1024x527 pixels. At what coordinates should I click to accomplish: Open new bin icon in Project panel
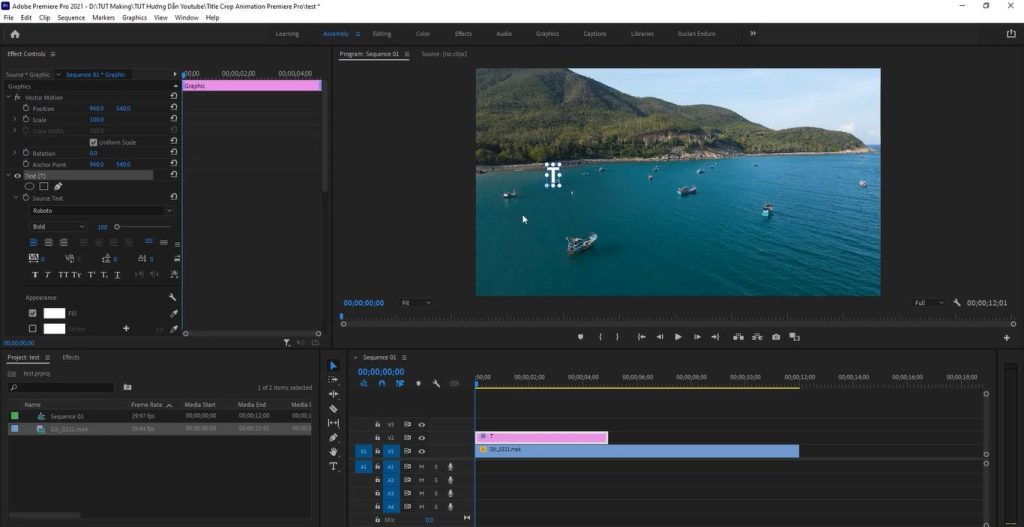pos(127,387)
